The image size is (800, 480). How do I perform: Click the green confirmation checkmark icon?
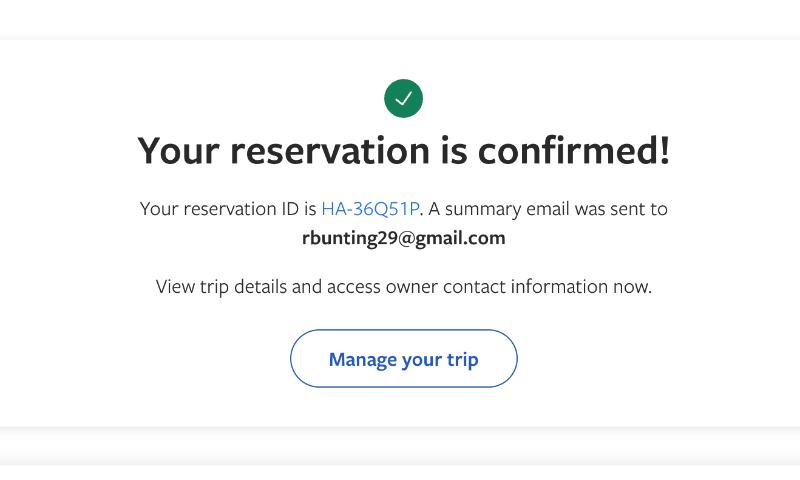pyautogui.click(x=404, y=98)
